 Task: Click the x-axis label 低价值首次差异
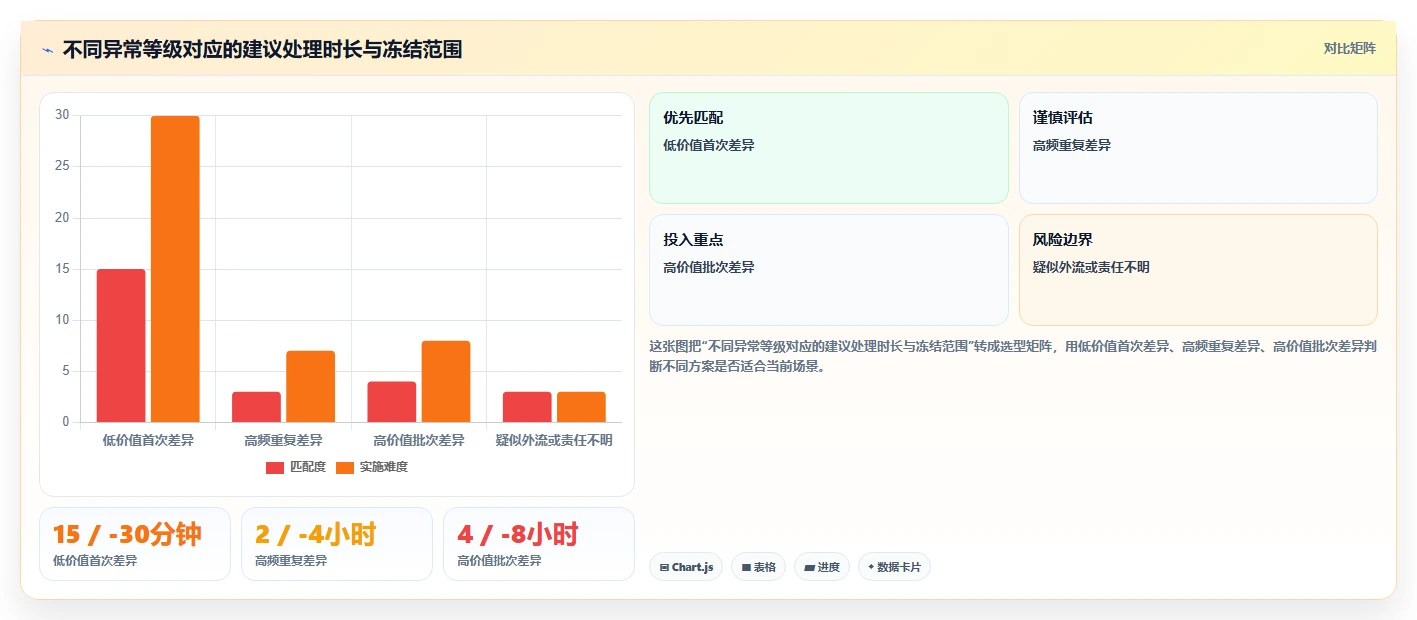148,440
